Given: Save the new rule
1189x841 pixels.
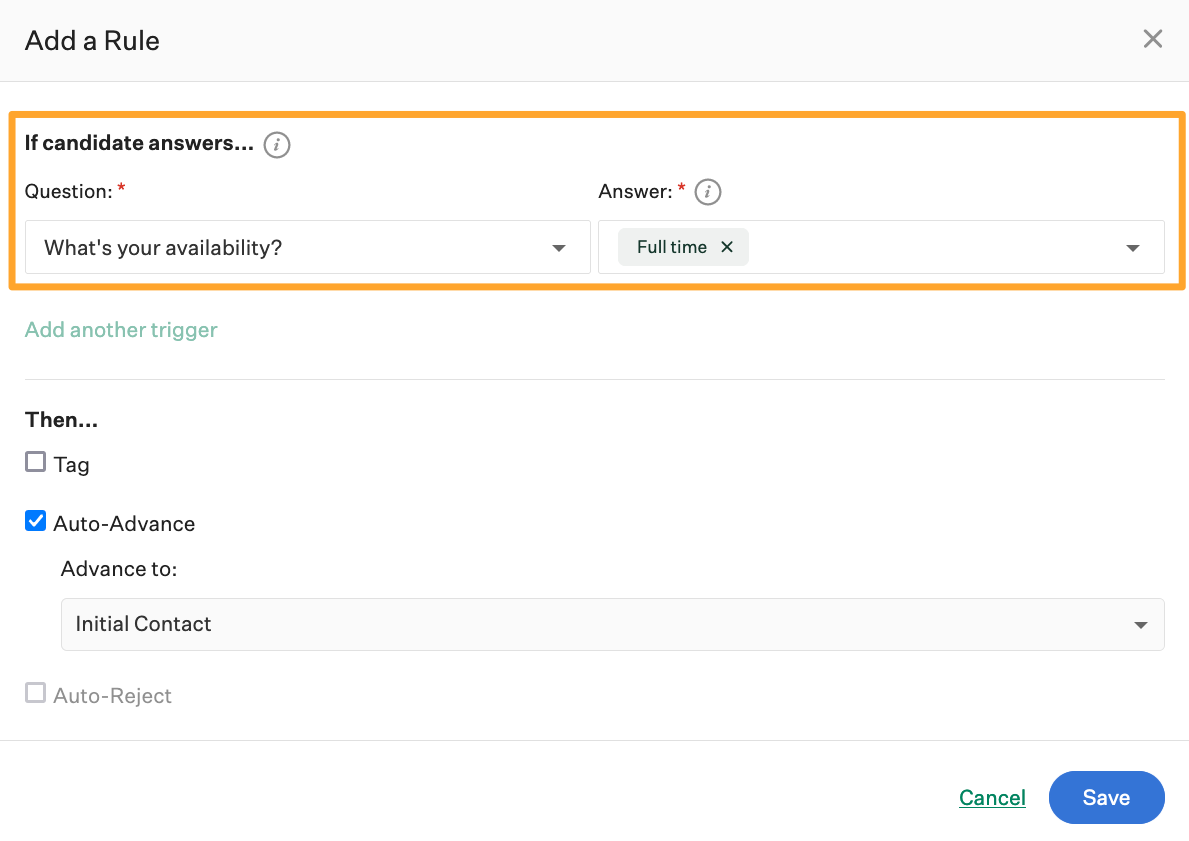Looking at the screenshot, I should pyautogui.click(x=1106, y=797).
